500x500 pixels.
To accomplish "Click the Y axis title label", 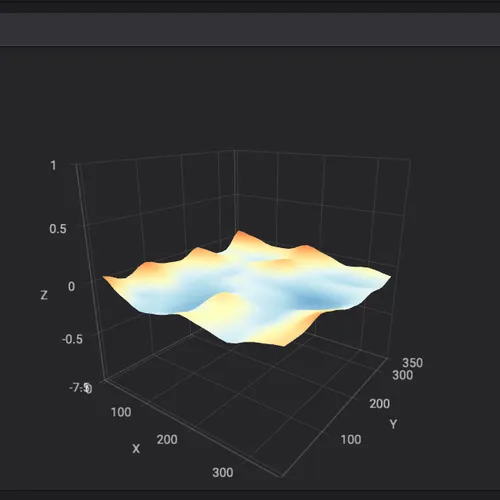I will [393, 424].
